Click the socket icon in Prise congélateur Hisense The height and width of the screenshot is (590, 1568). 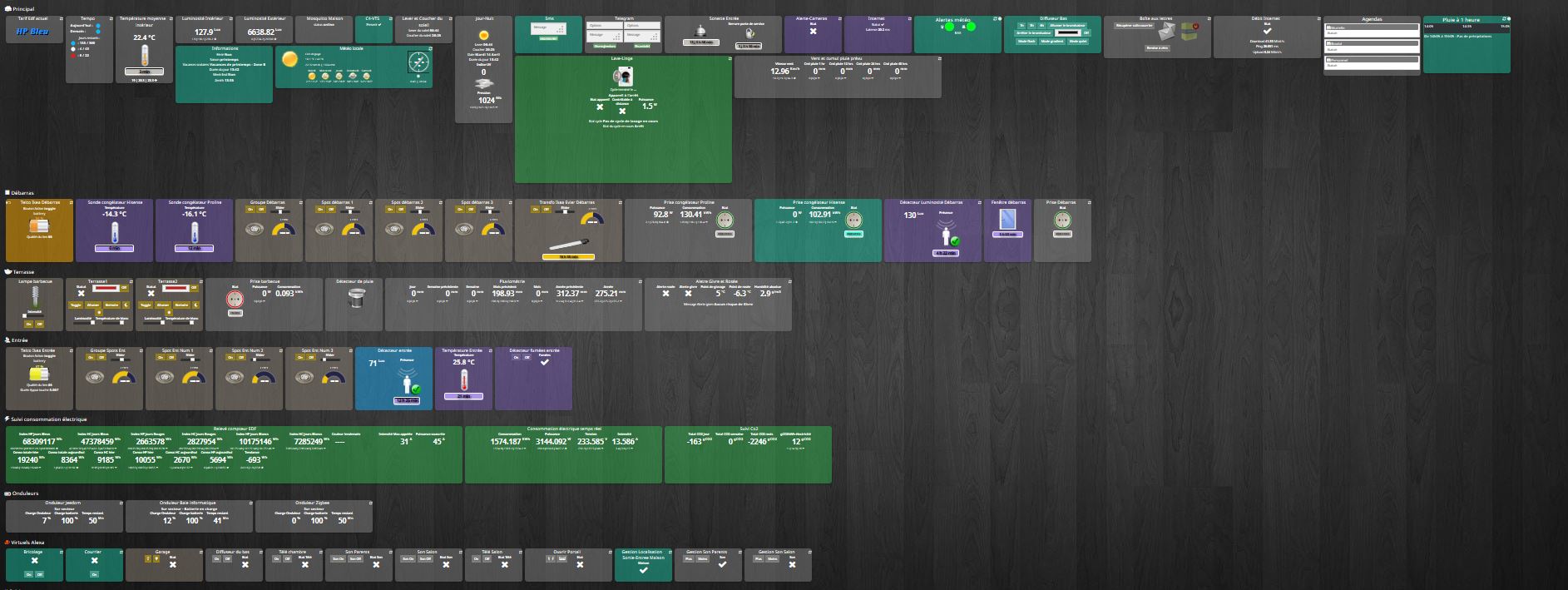(853, 220)
